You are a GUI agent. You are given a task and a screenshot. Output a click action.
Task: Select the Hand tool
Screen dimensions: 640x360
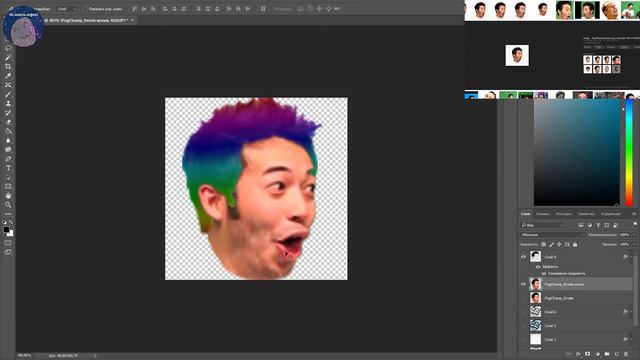[8, 196]
